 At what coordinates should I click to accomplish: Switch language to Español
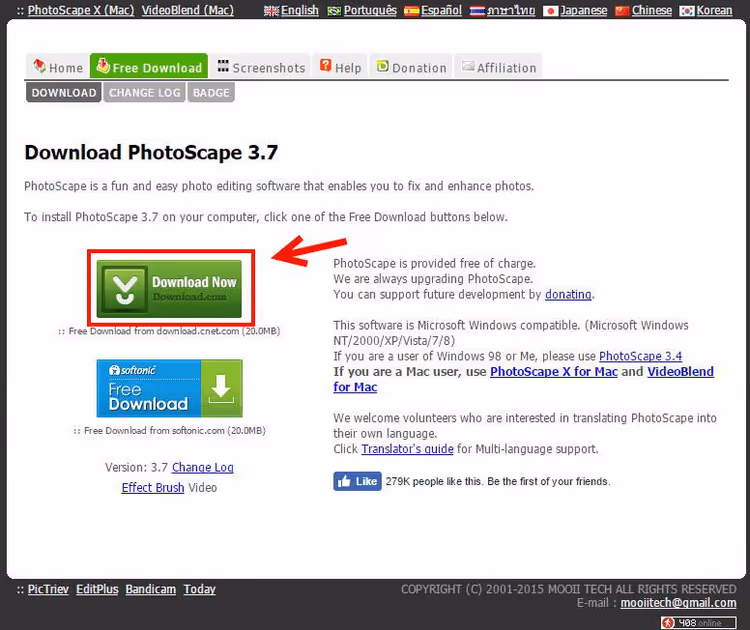[x=441, y=10]
